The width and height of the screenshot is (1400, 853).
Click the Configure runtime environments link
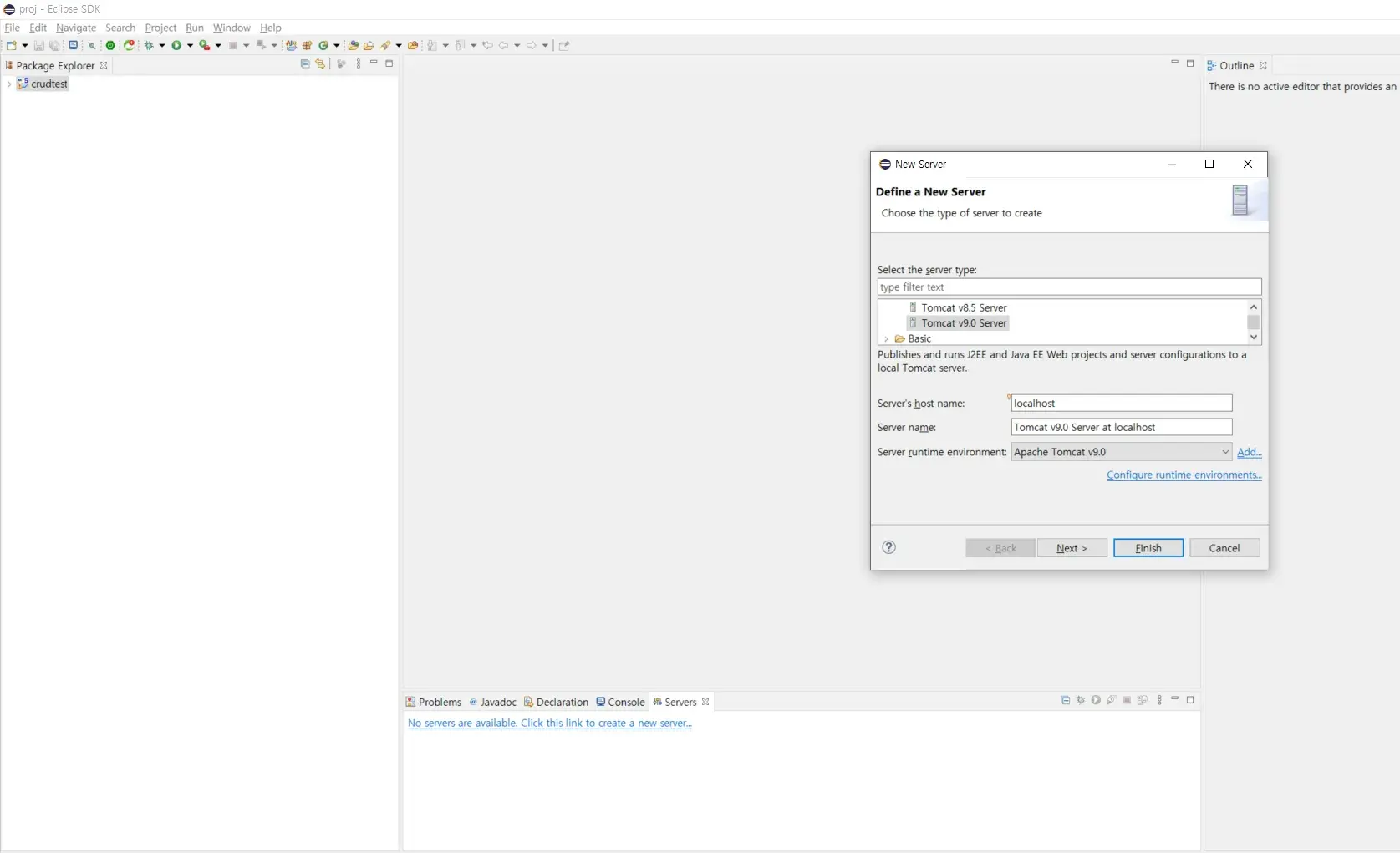[x=1184, y=475]
